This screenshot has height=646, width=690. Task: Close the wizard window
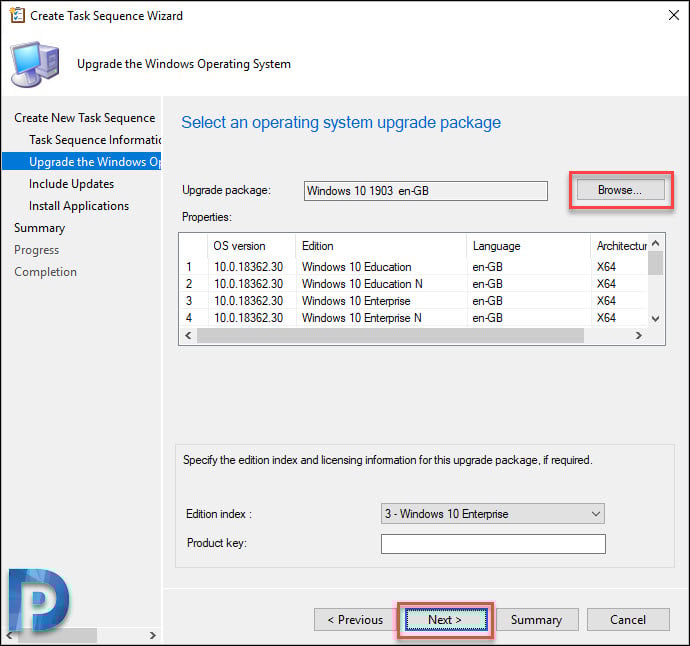click(673, 15)
